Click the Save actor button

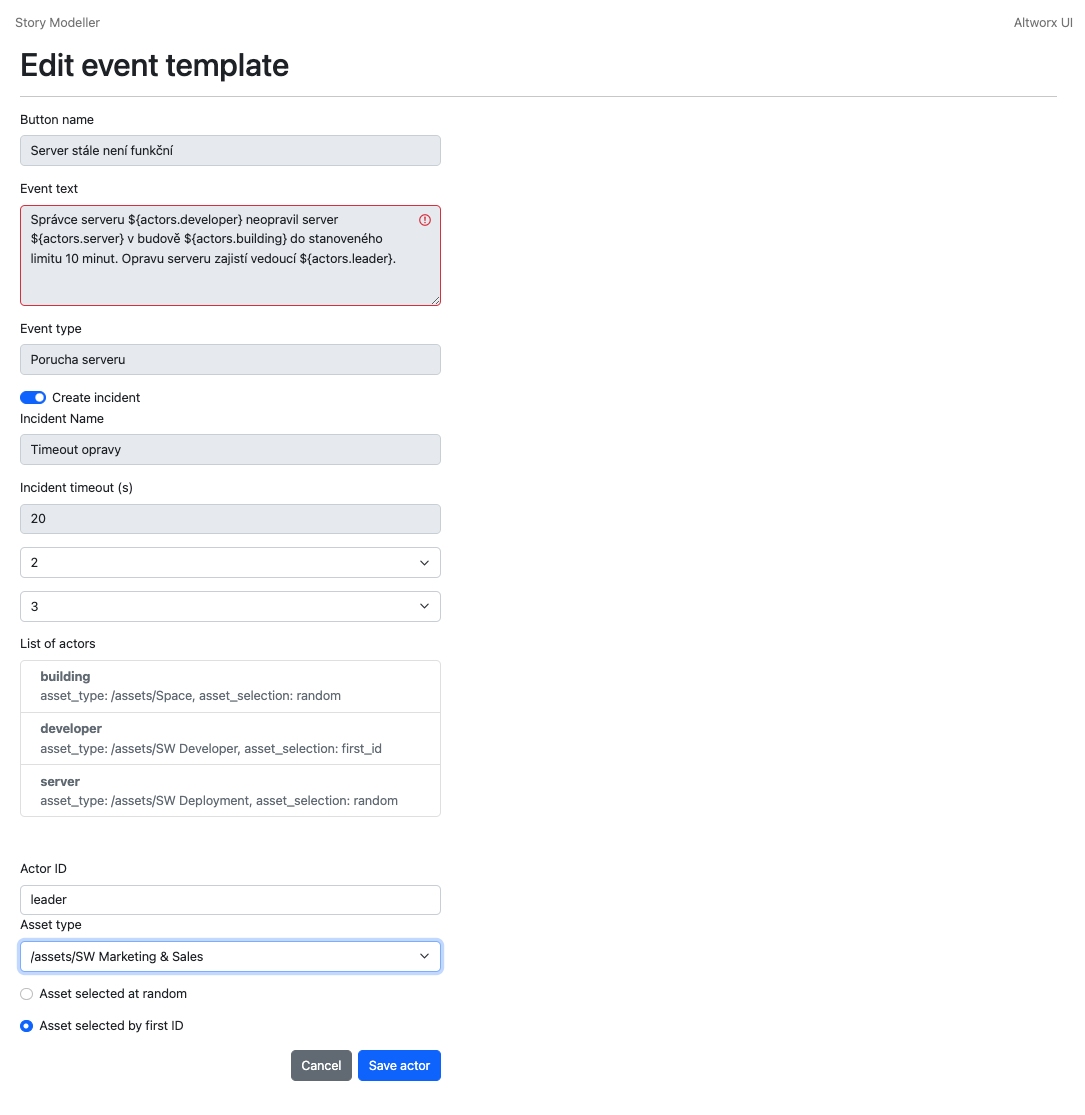coord(399,1066)
